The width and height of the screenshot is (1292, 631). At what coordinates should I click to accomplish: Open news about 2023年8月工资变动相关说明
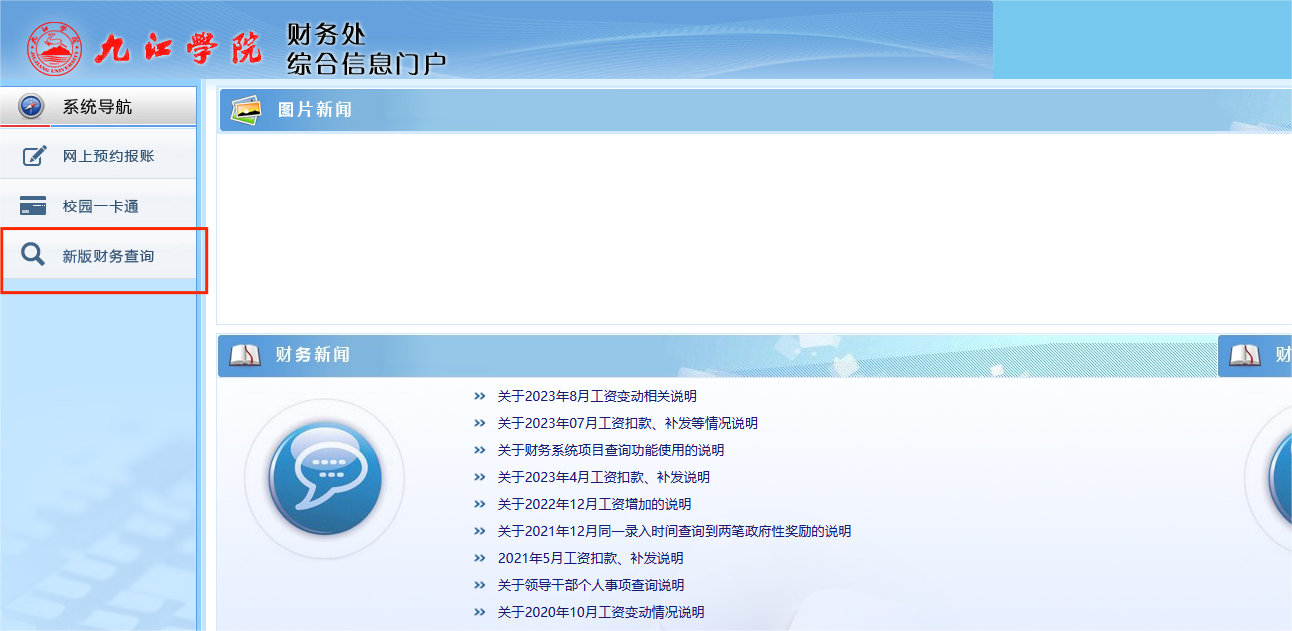(x=597, y=396)
